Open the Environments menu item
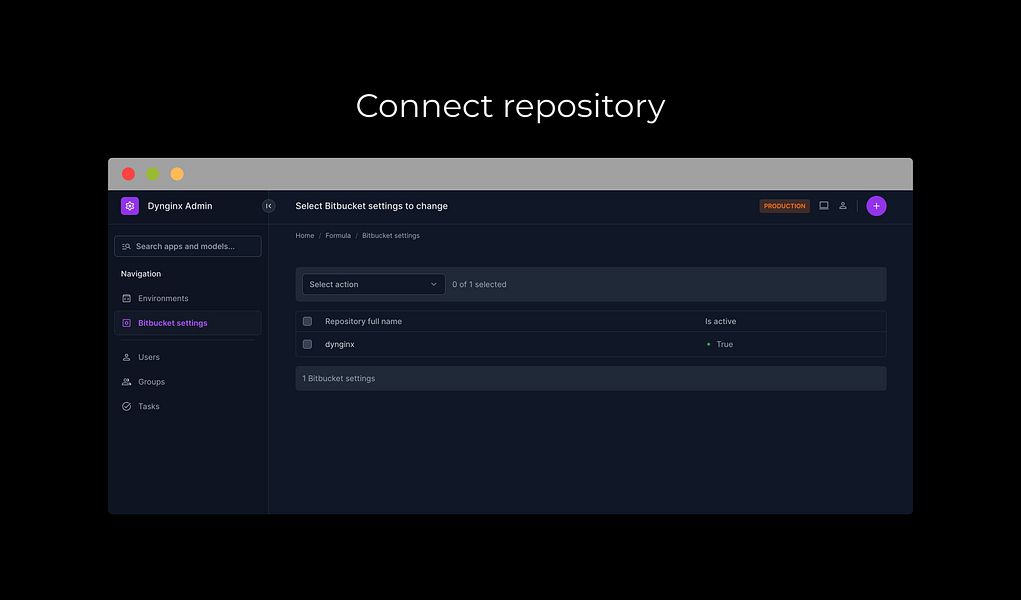Image resolution: width=1021 pixels, height=600 pixels. tap(188, 298)
